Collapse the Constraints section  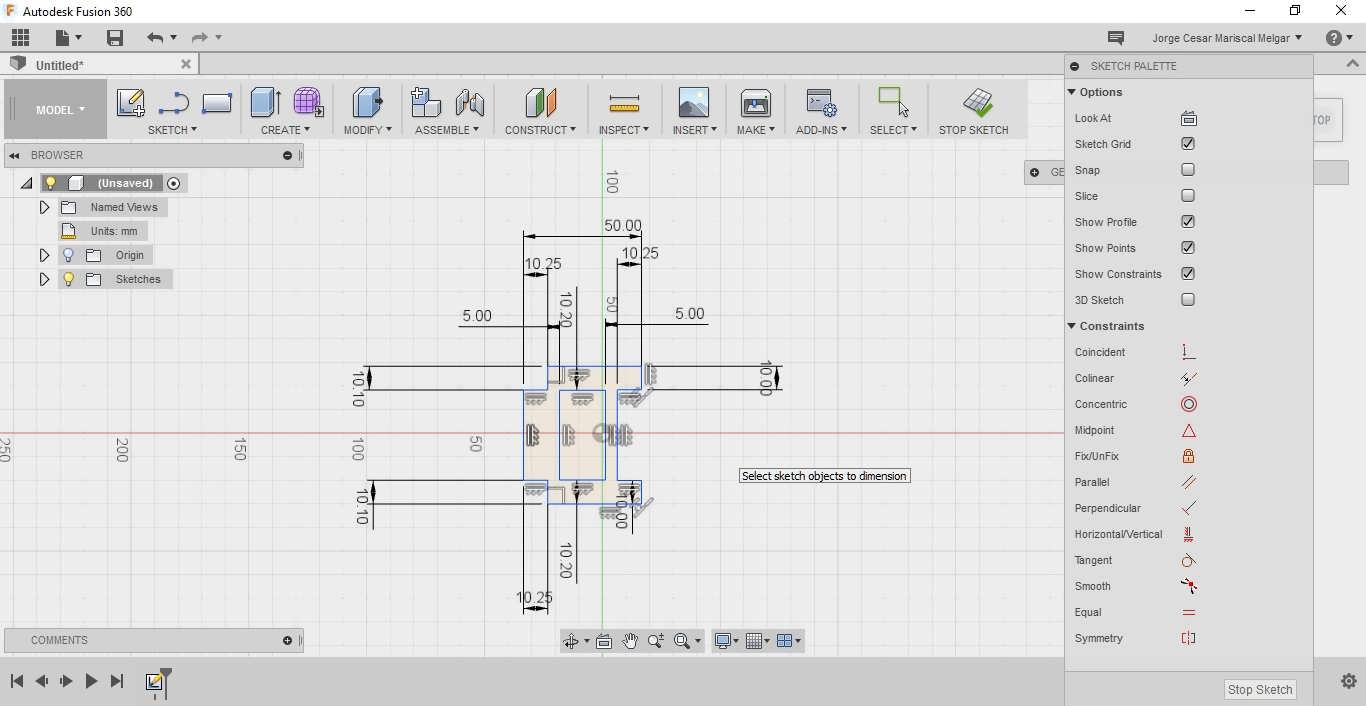[1072, 326]
